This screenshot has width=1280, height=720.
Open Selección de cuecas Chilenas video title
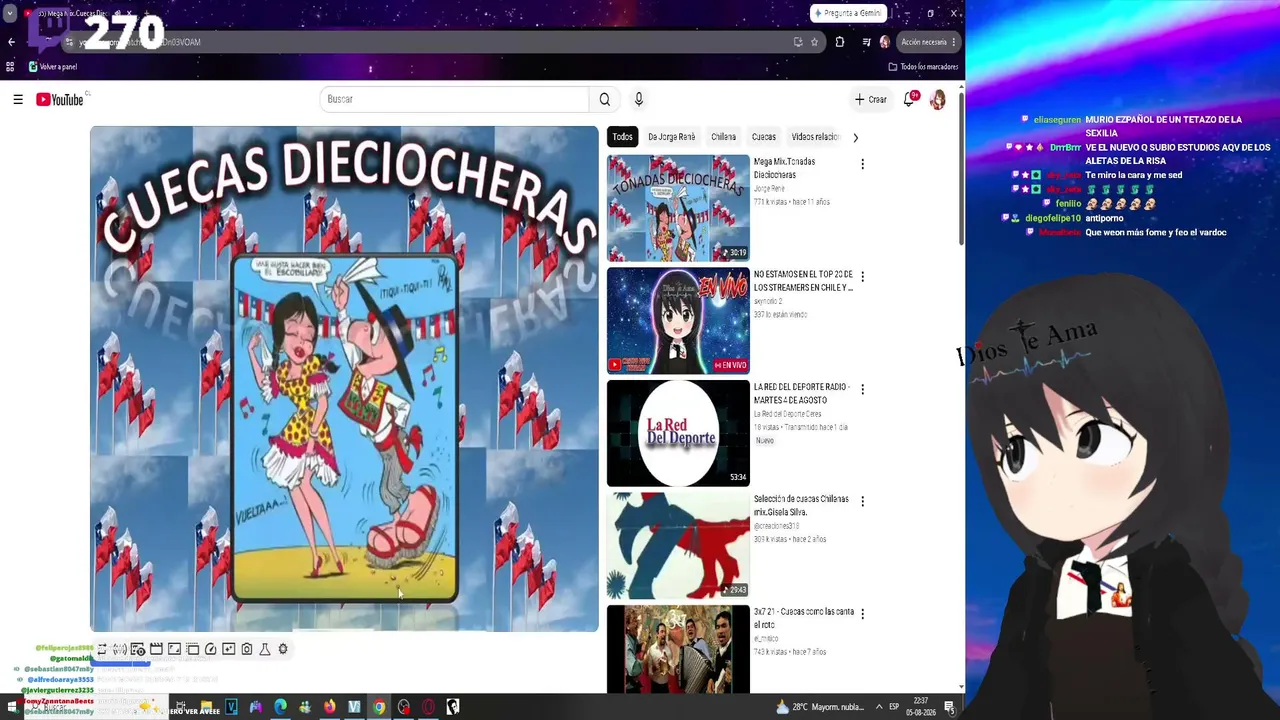tap(801, 505)
